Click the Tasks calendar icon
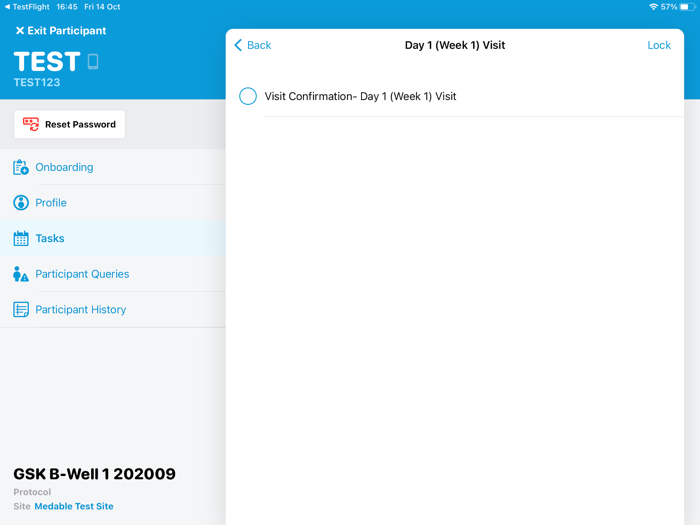This screenshot has height=525, width=700. point(21,238)
